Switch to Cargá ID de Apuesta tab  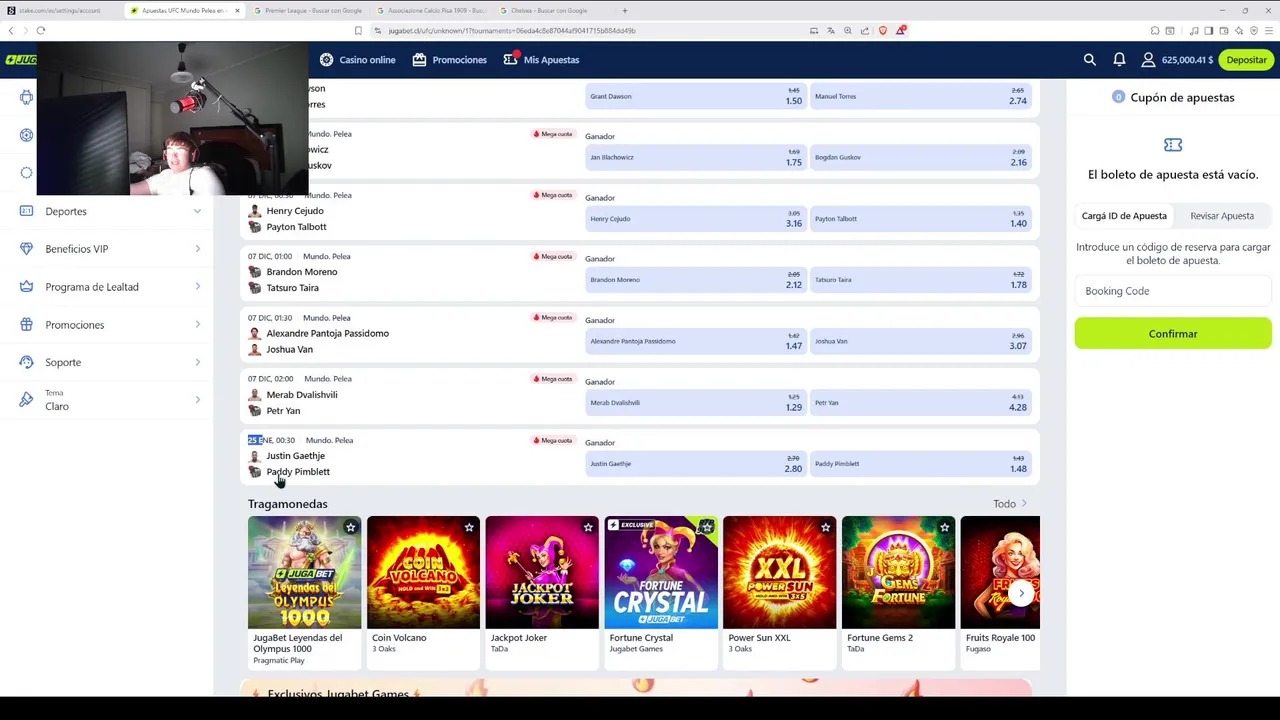[1124, 216]
